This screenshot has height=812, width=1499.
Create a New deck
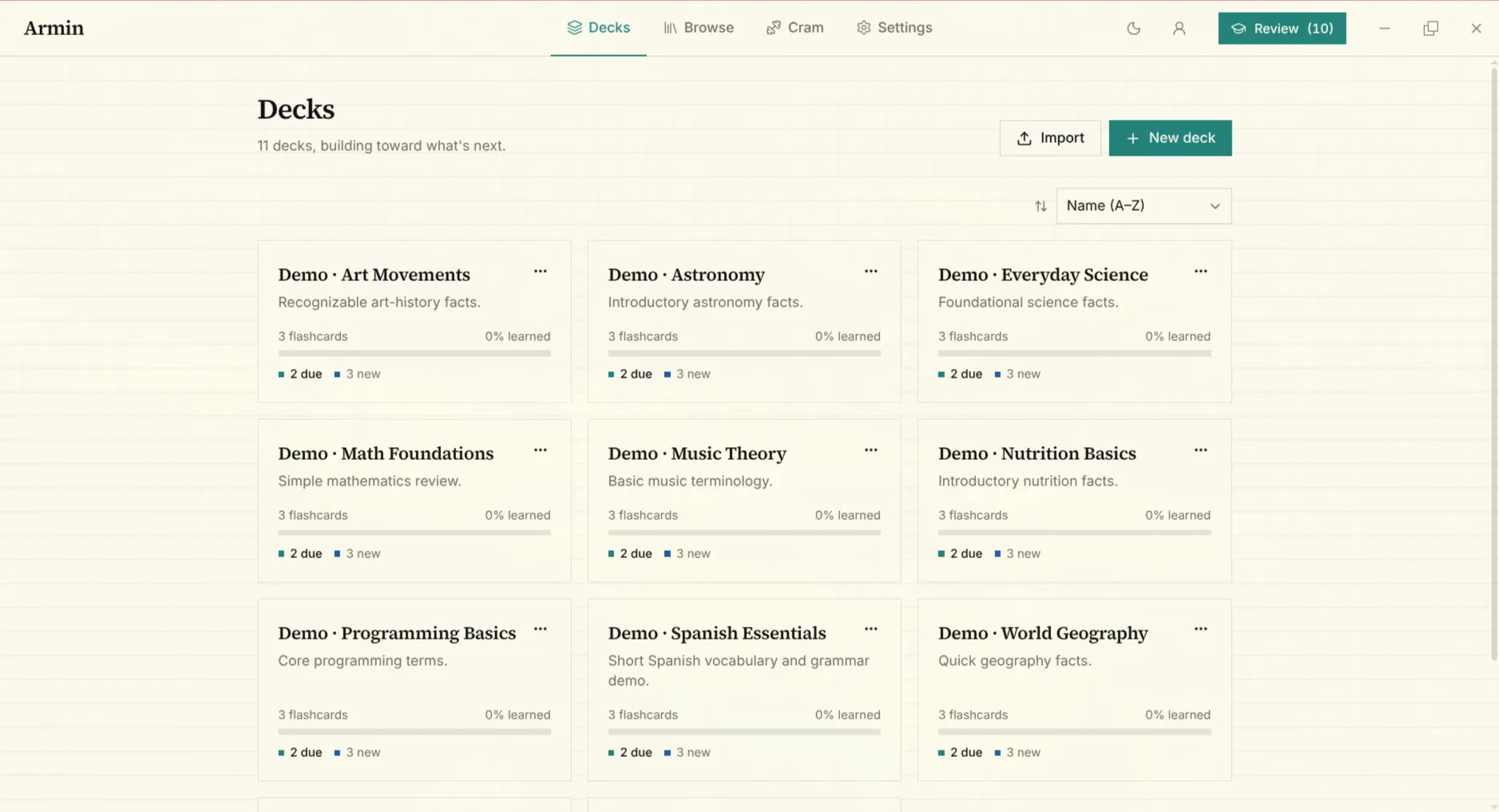click(x=1170, y=138)
